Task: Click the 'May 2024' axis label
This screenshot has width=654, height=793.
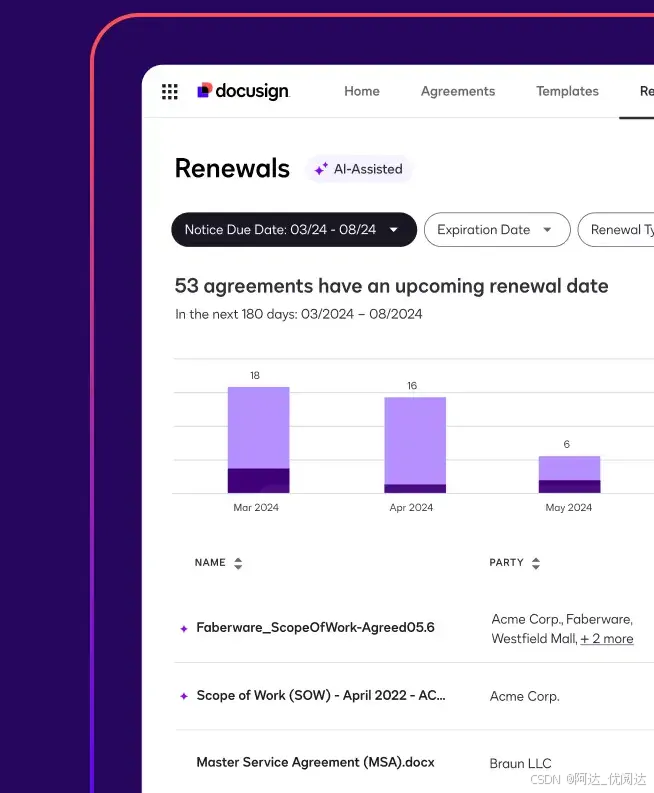Action: [569, 507]
